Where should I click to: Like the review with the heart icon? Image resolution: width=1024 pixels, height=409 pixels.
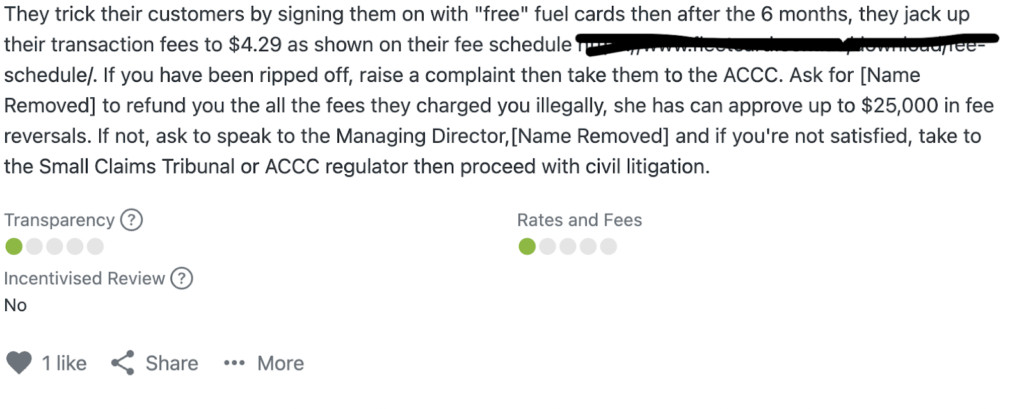19,363
